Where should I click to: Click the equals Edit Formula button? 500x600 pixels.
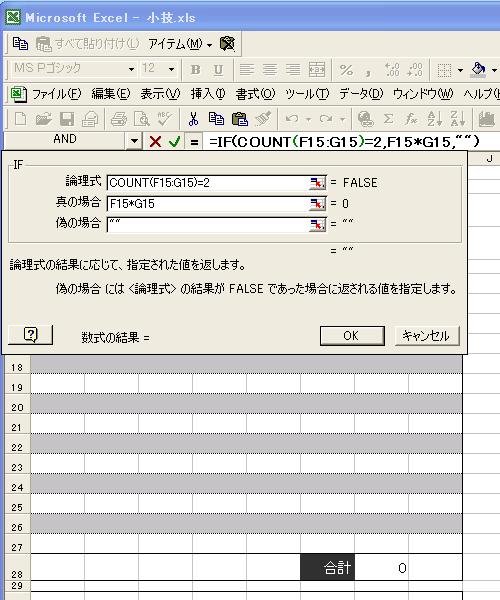194,142
